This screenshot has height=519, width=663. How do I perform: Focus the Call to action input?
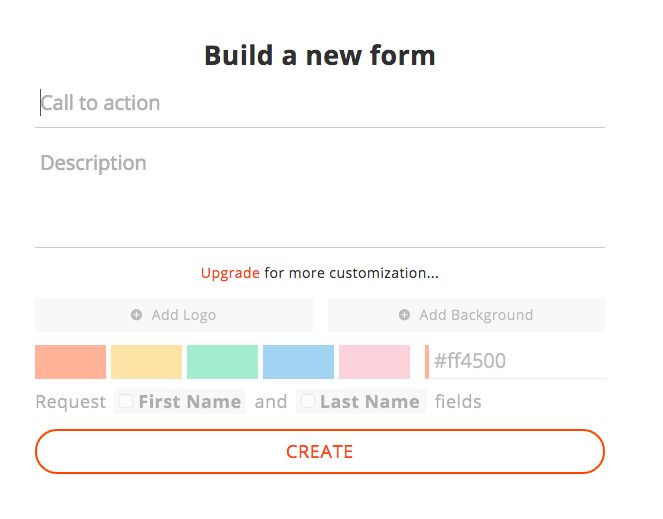320,104
